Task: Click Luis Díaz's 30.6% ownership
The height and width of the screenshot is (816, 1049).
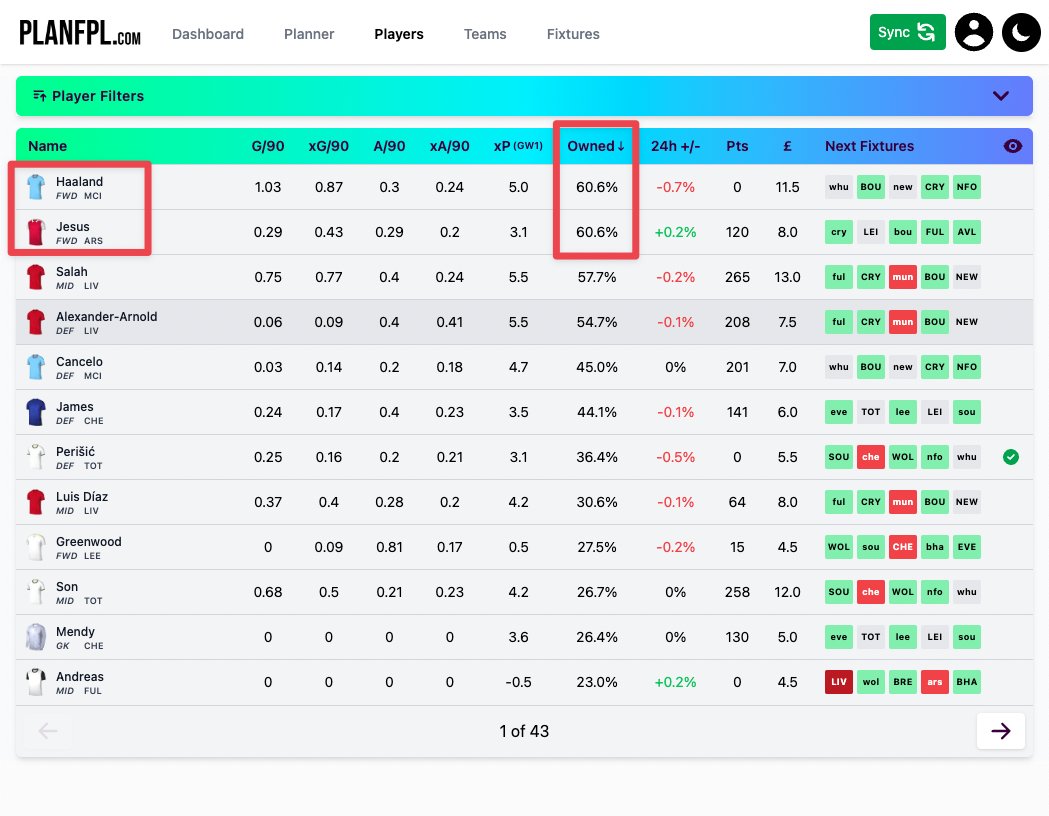Action: [x=597, y=502]
